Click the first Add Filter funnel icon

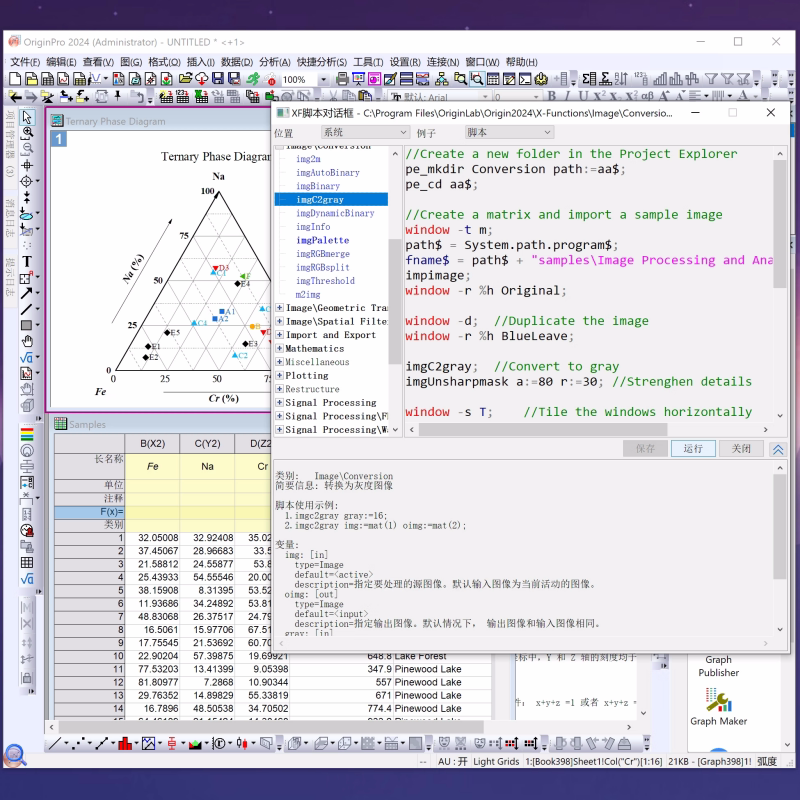tap(711, 79)
